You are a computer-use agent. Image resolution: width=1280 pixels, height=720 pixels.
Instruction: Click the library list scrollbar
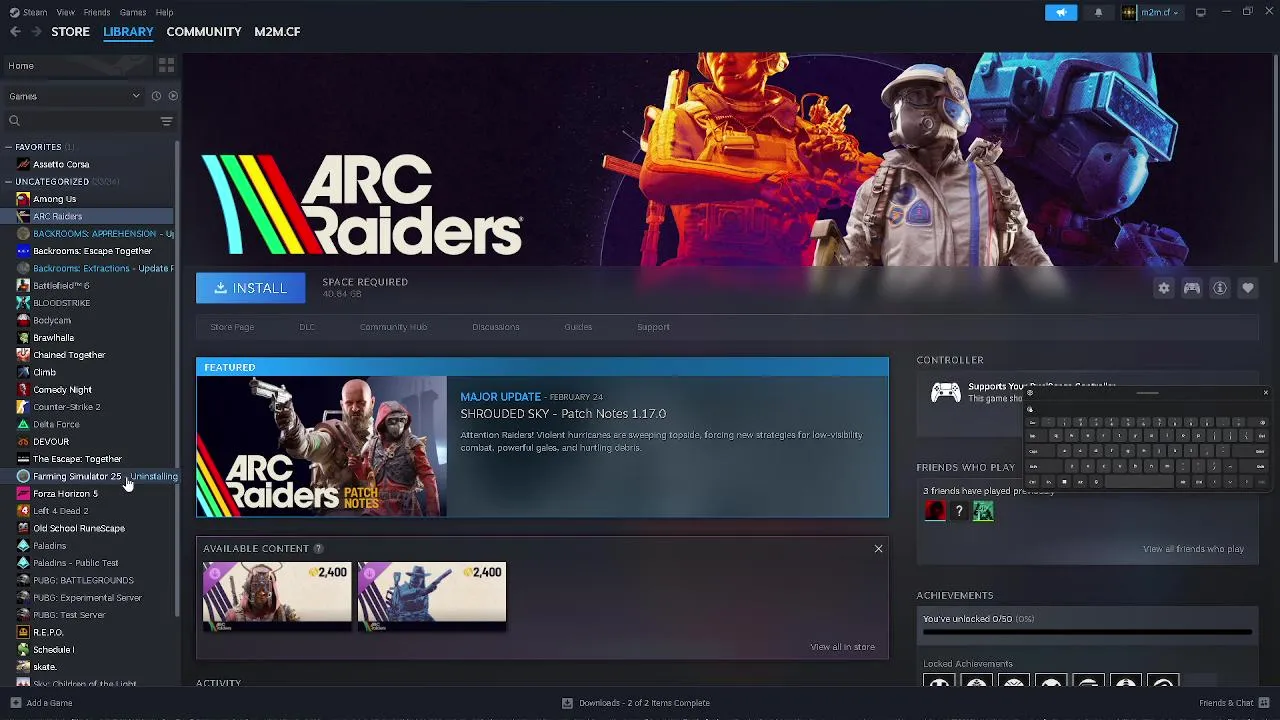pyautogui.click(x=178, y=380)
